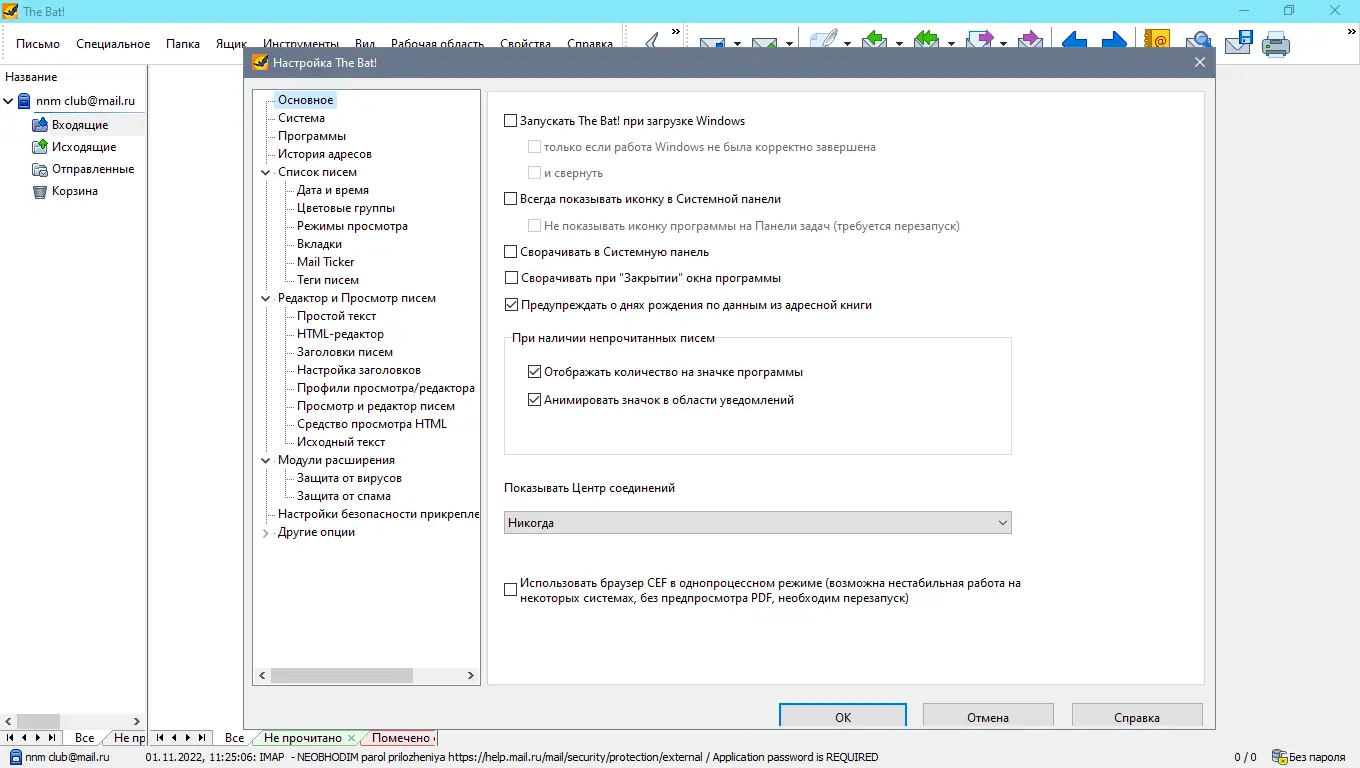
Task: Tick Всегда показывать иконку в Системной панели
Action: click(511, 199)
